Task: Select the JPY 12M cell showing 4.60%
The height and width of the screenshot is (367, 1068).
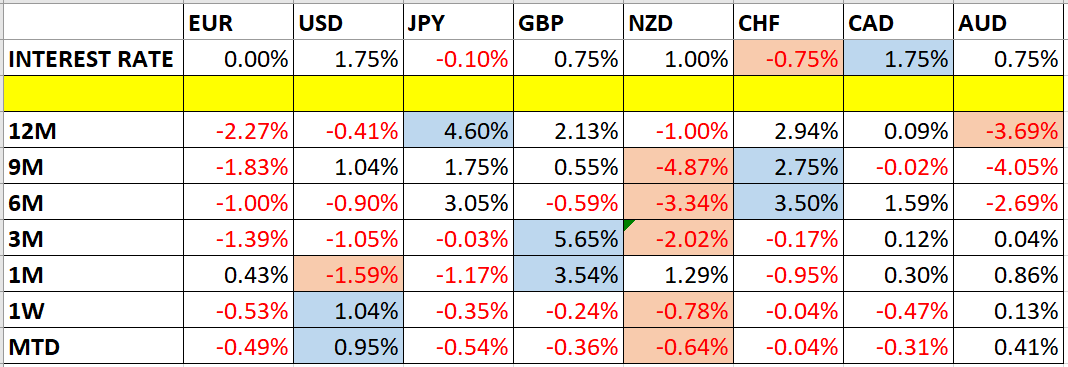Action: point(458,129)
